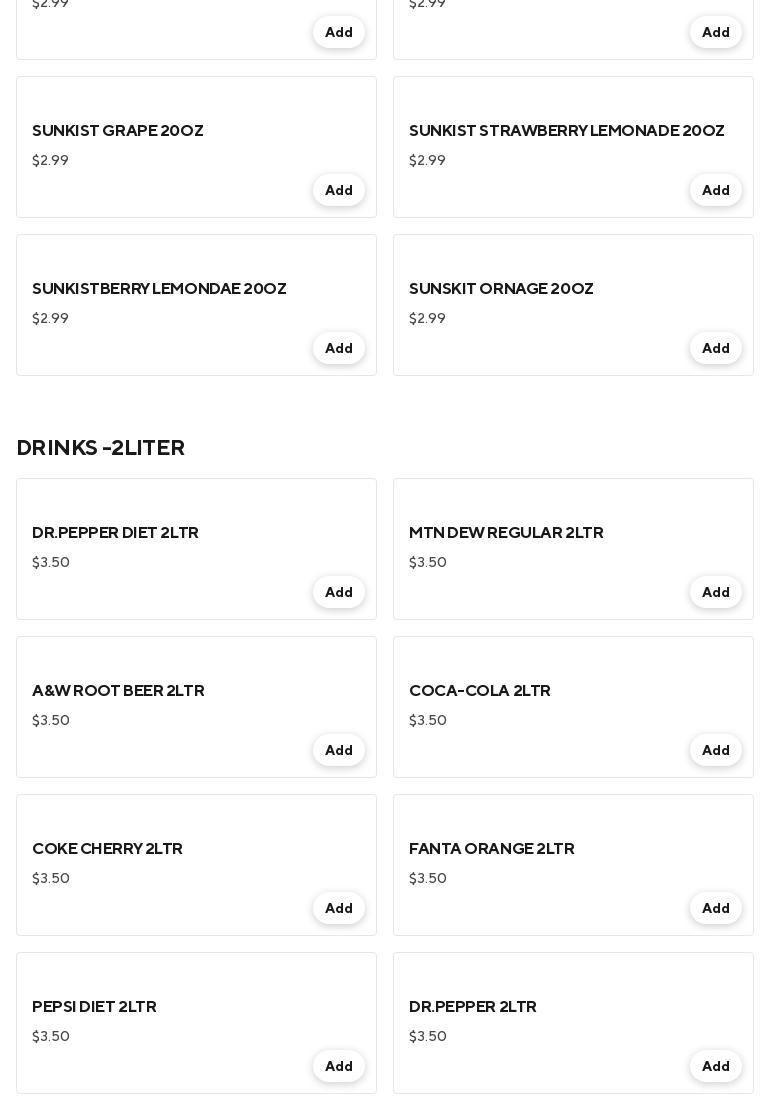Select the Fanta Orange 2LTR item name
Screen dimensions: 770x1096
[492, 849]
